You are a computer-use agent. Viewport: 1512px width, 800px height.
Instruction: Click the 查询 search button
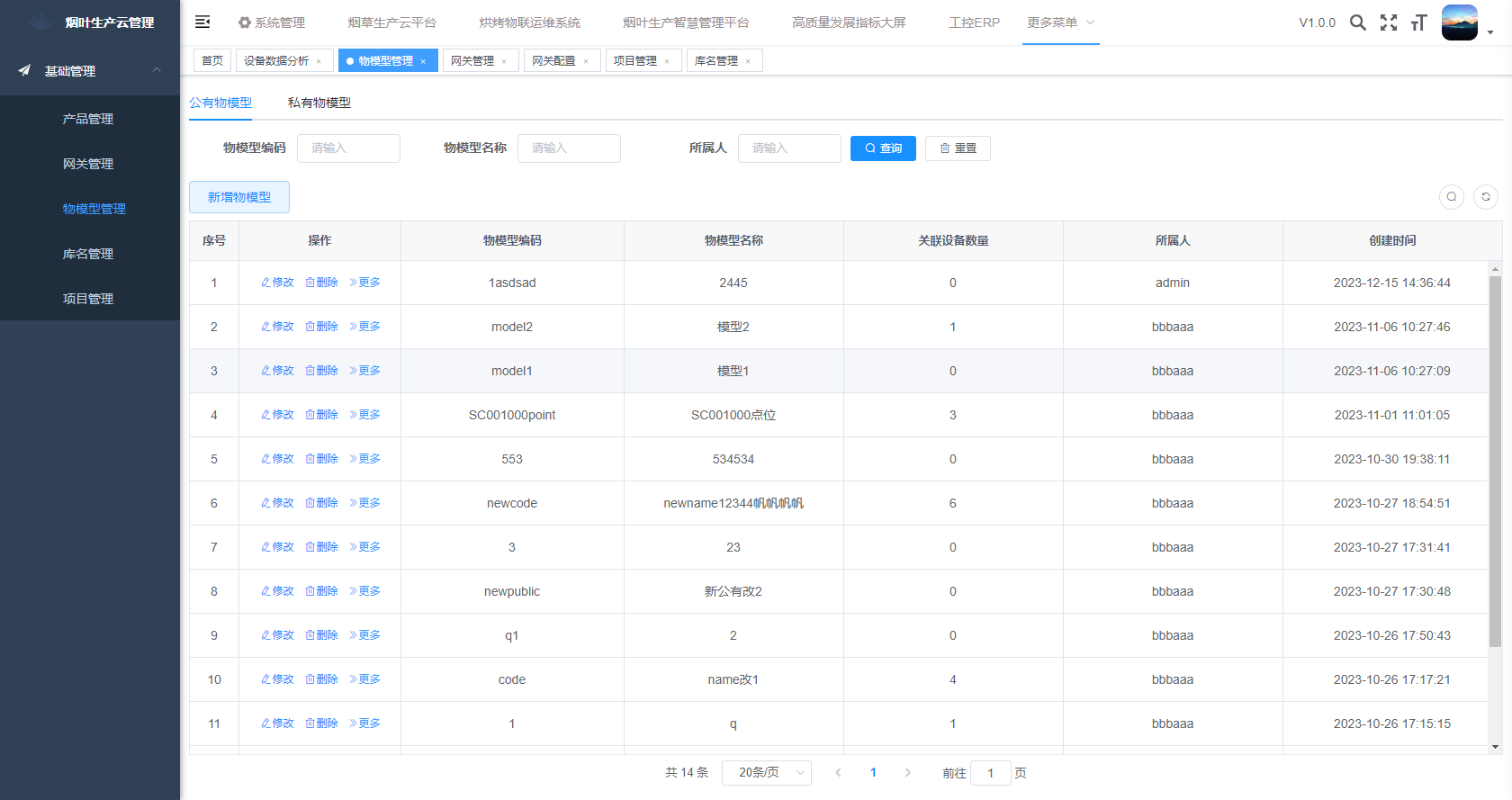click(x=883, y=148)
